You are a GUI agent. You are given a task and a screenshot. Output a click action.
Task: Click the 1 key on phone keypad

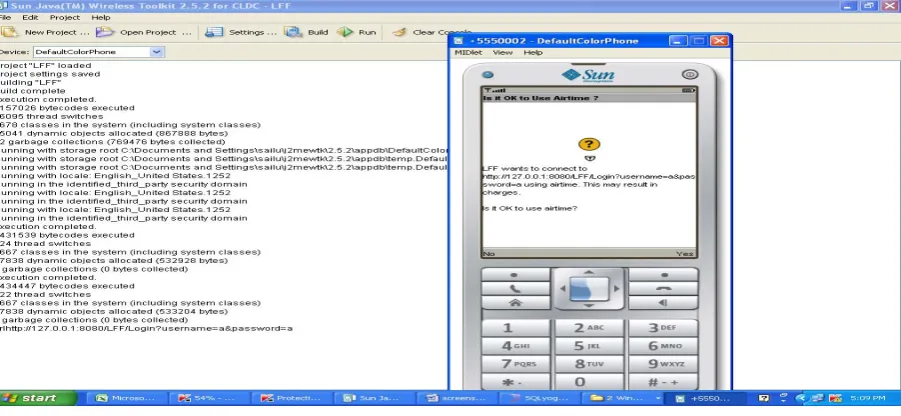point(515,328)
